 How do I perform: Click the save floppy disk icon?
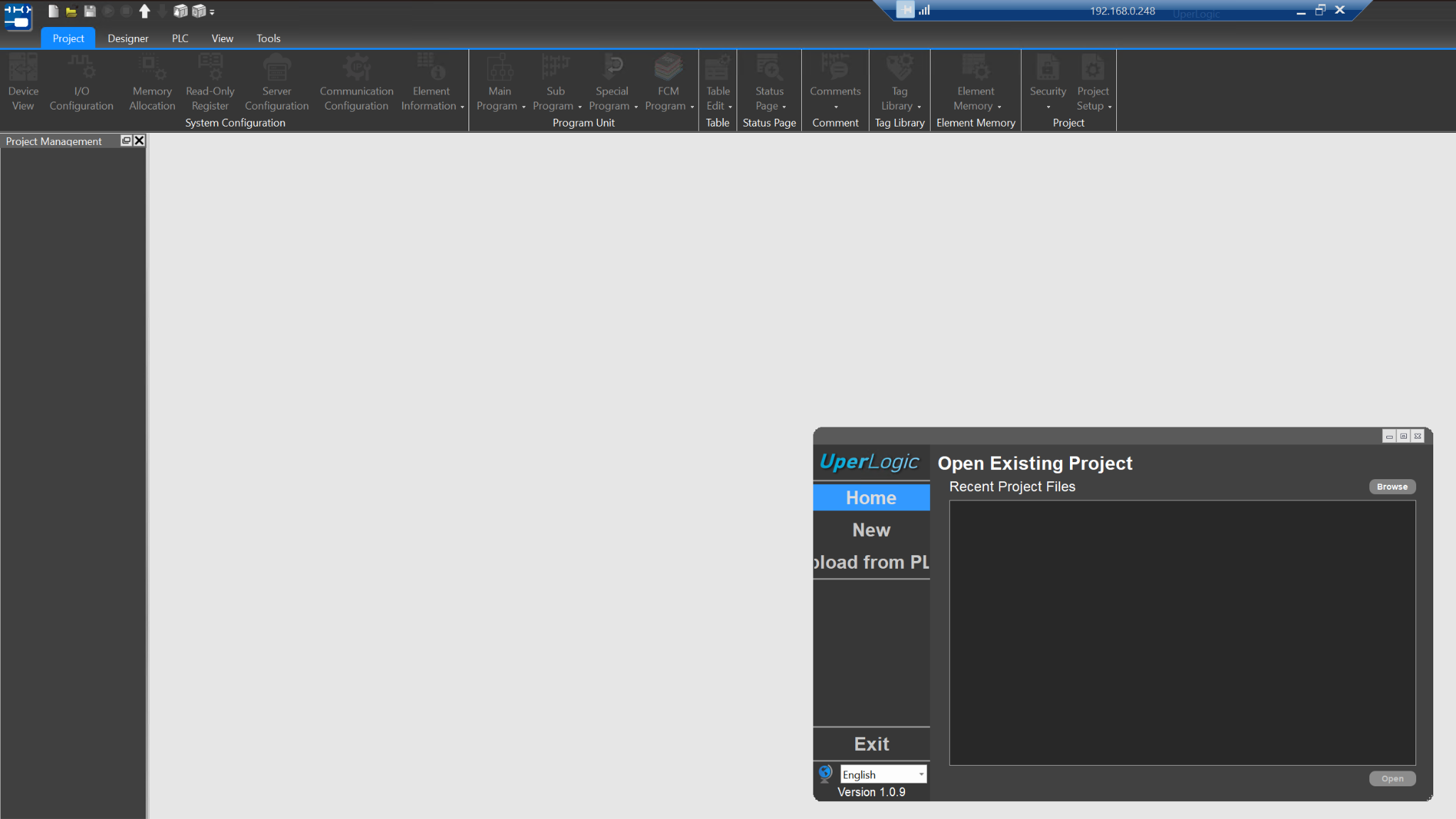coord(90,11)
